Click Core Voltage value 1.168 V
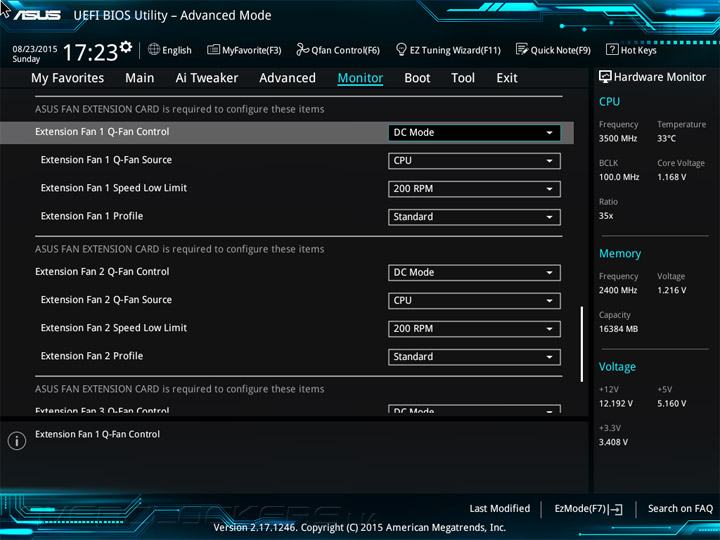The image size is (720, 540). coord(672,177)
